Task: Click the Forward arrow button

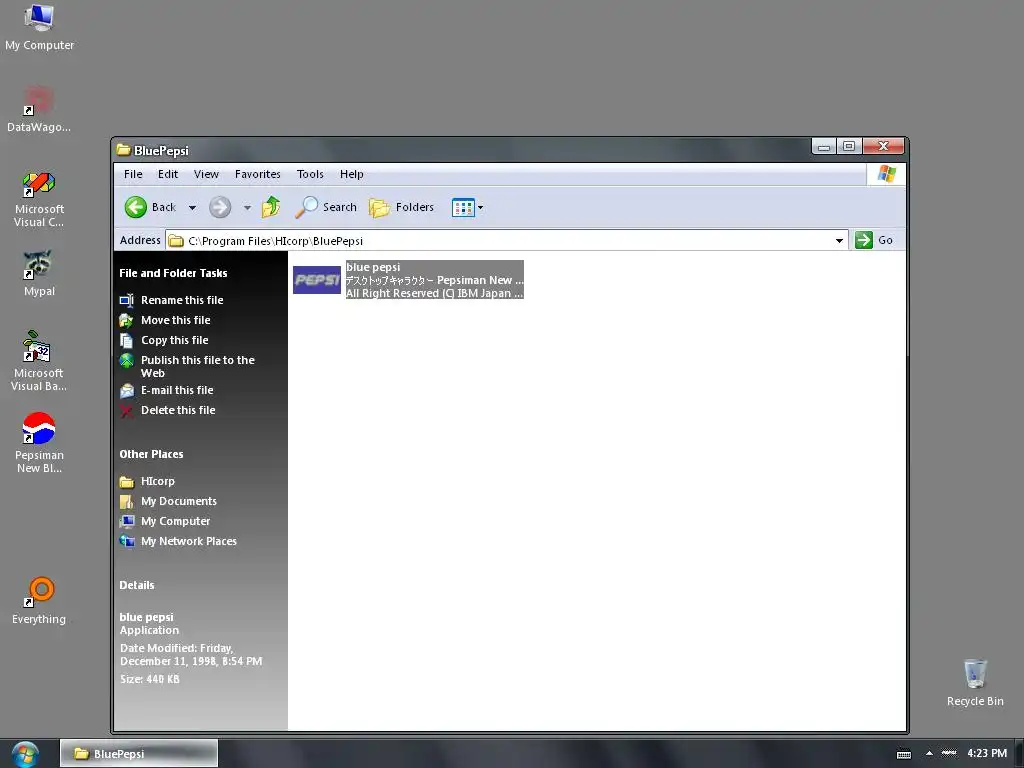Action: [220, 208]
